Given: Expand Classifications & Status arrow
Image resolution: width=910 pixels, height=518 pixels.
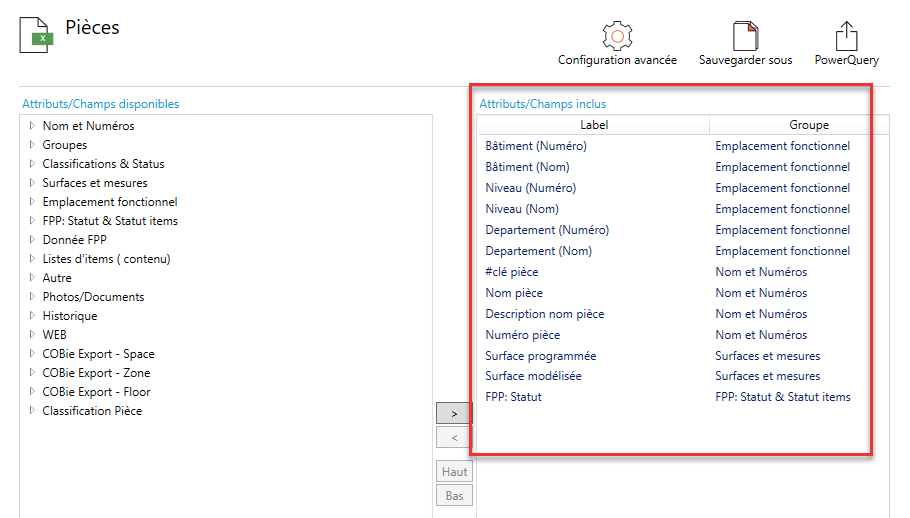Looking at the screenshot, I should 32,164.
